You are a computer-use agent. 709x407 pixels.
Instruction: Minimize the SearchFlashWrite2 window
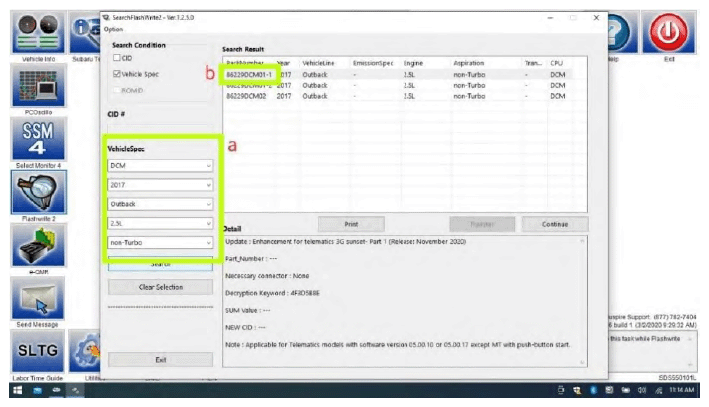click(x=550, y=18)
